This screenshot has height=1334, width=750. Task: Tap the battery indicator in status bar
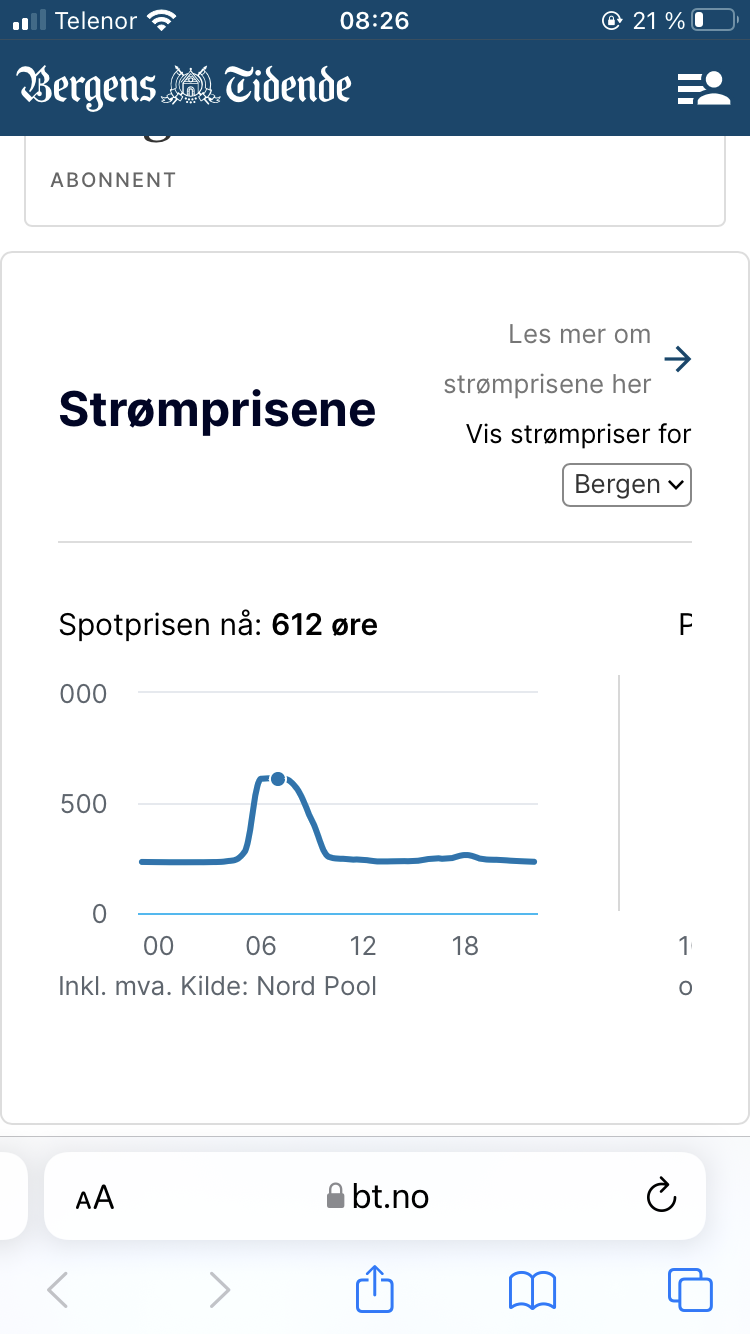click(713, 20)
